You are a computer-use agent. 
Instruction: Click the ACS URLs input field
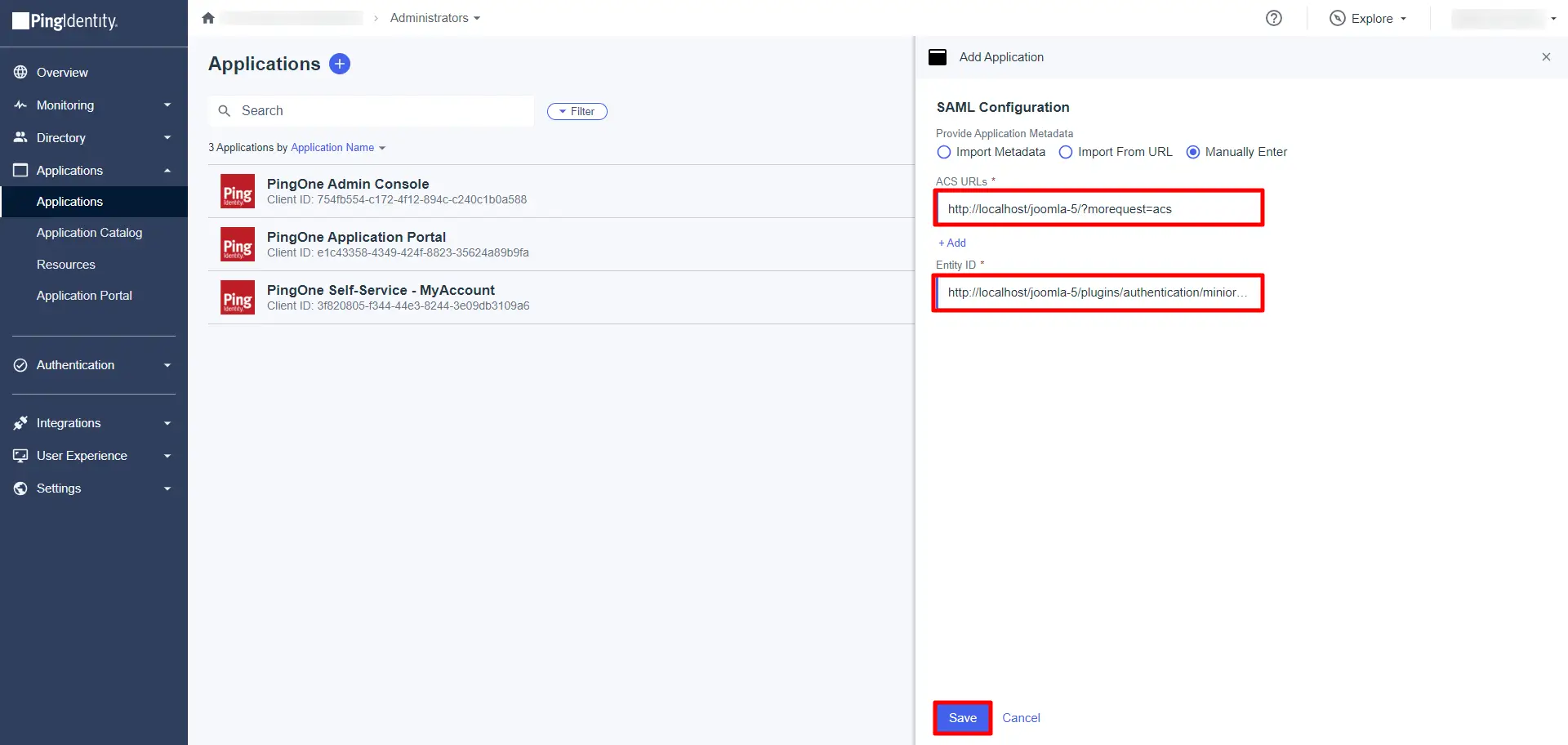click(1099, 208)
